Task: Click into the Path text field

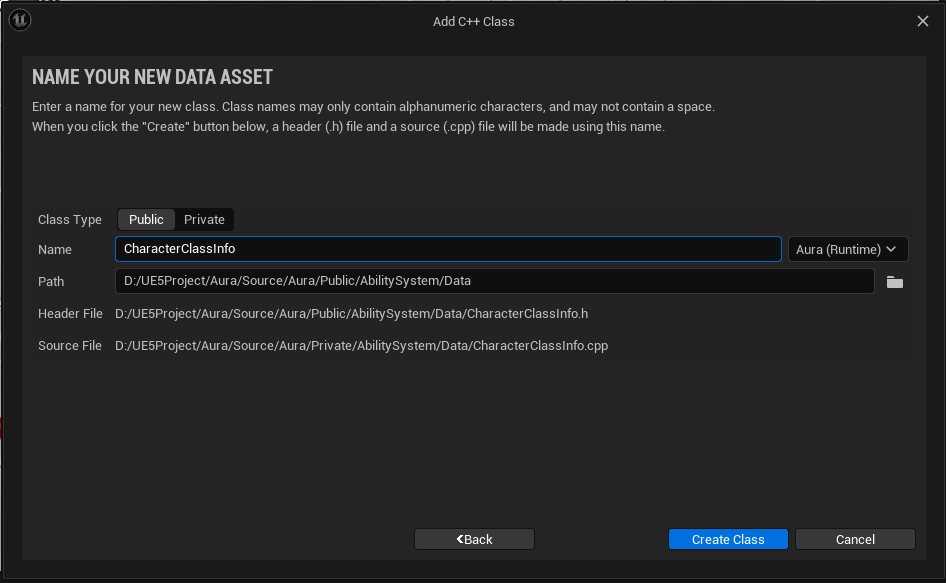Action: coord(494,281)
